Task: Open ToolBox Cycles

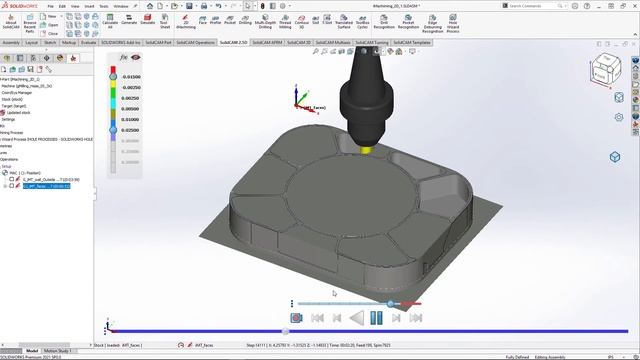Action: coord(362,21)
